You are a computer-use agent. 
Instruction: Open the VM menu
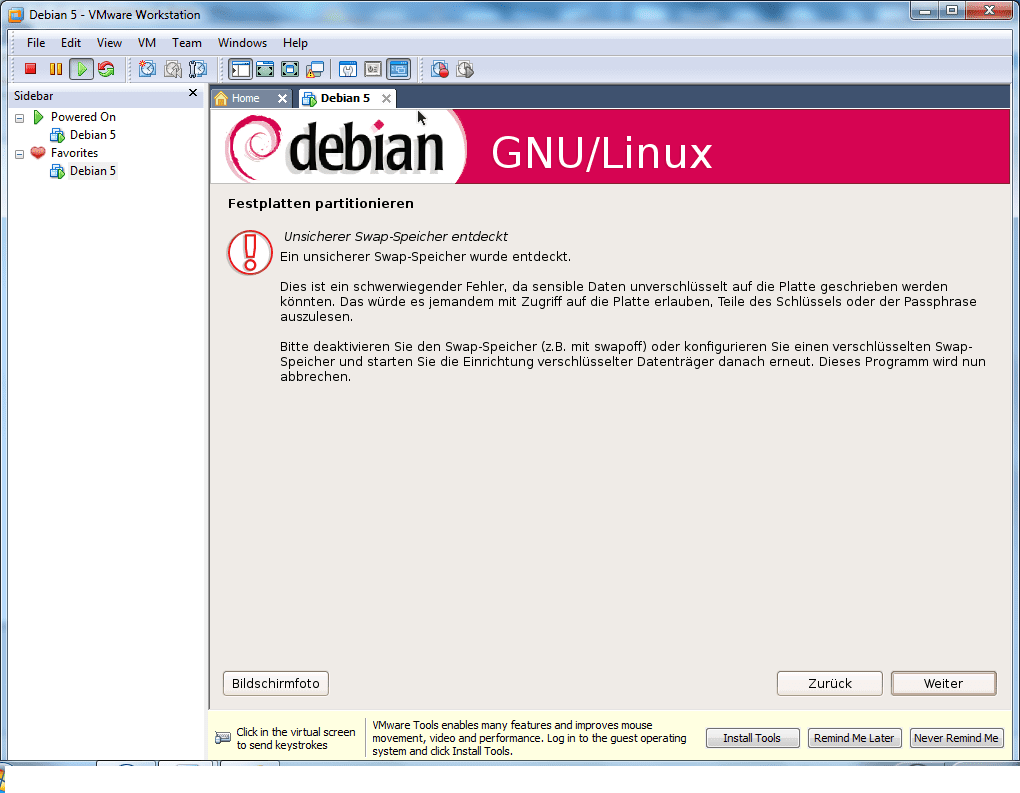(x=147, y=43)
